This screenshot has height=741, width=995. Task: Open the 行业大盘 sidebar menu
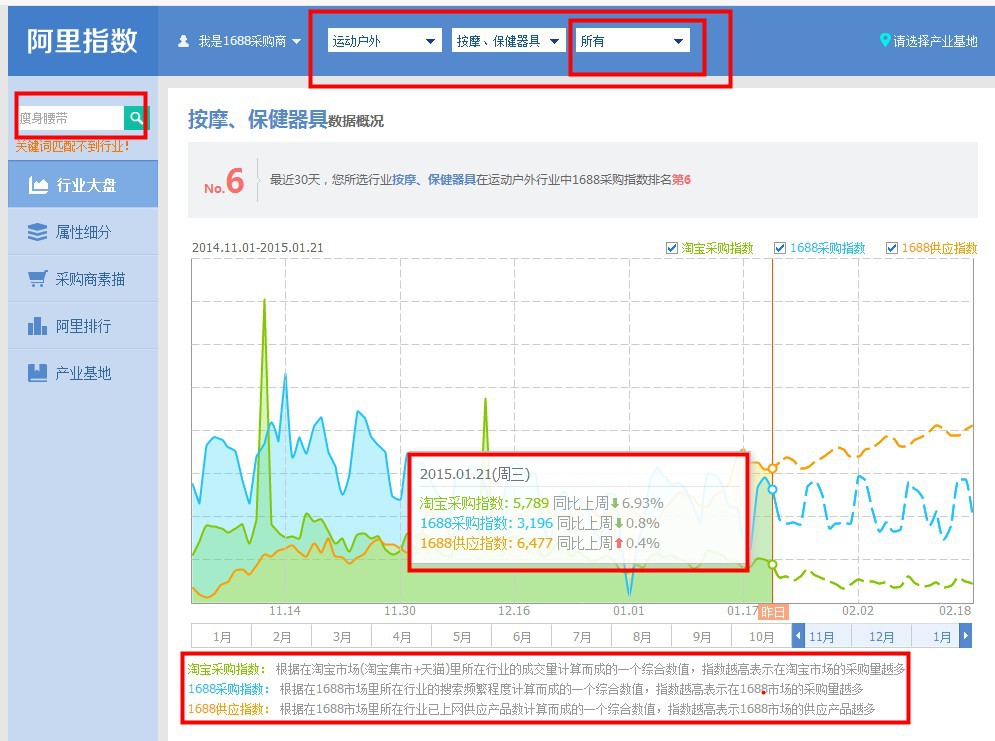[x=83, y=185]
